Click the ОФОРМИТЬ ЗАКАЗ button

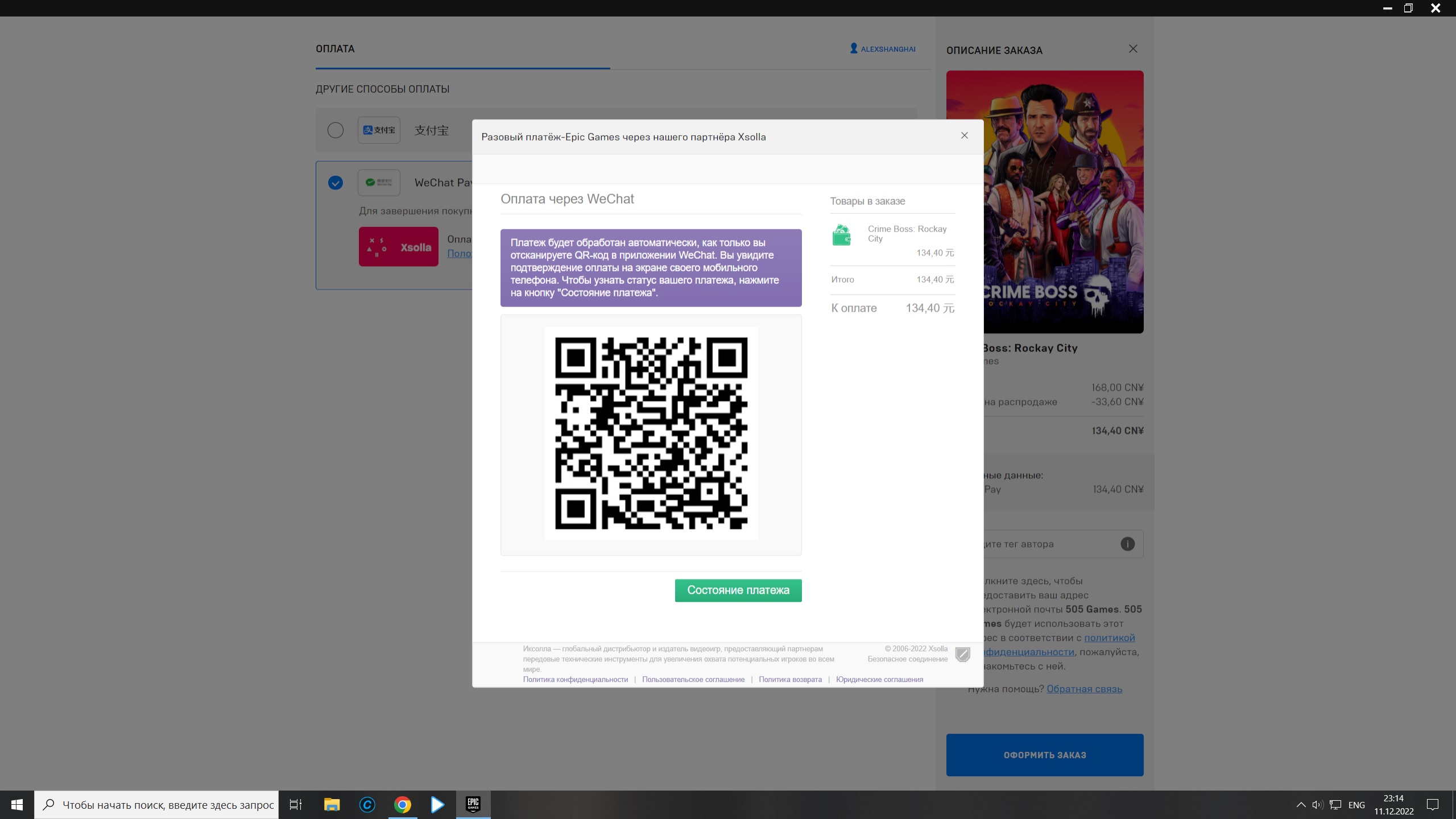tap(1044, 755)
